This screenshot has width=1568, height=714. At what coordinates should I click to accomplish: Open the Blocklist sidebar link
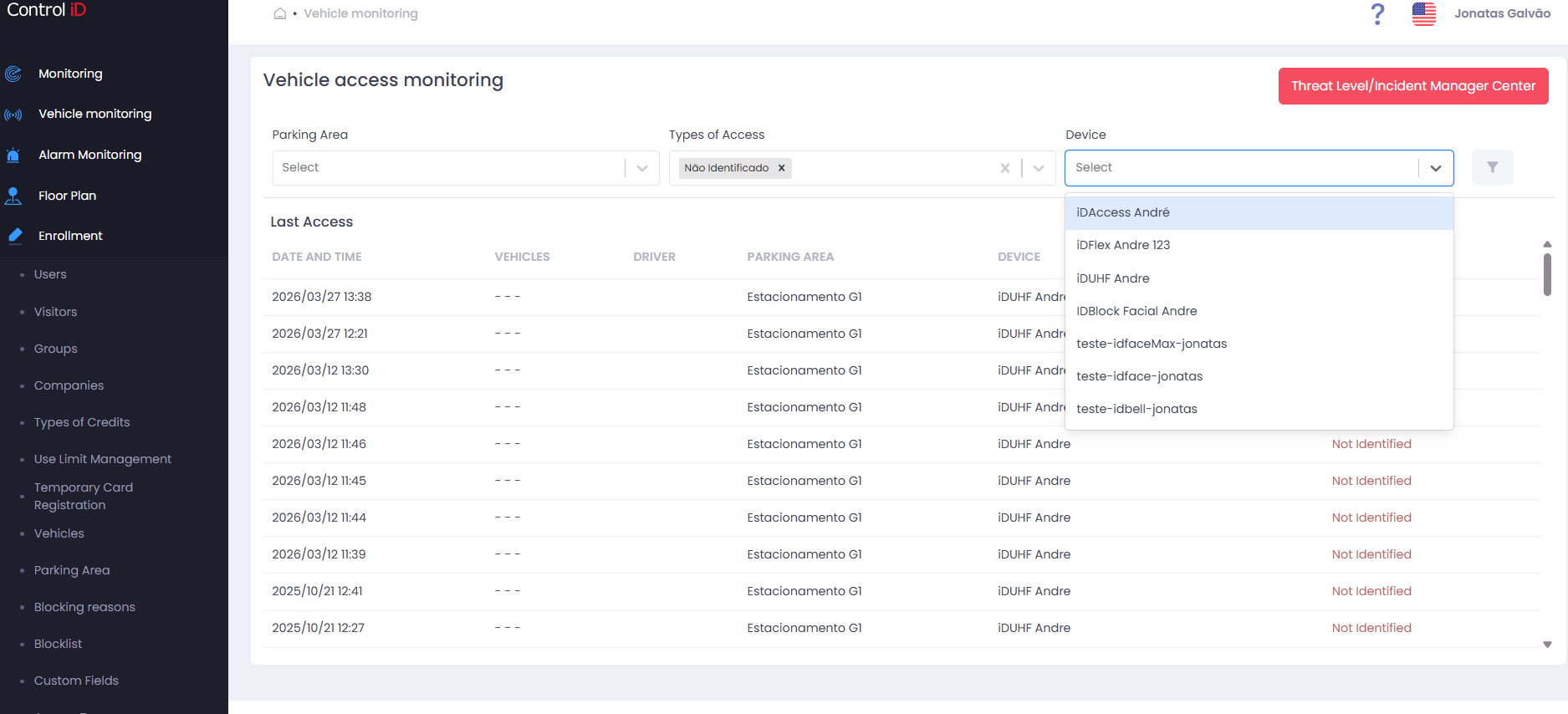(x=58, y=644)
